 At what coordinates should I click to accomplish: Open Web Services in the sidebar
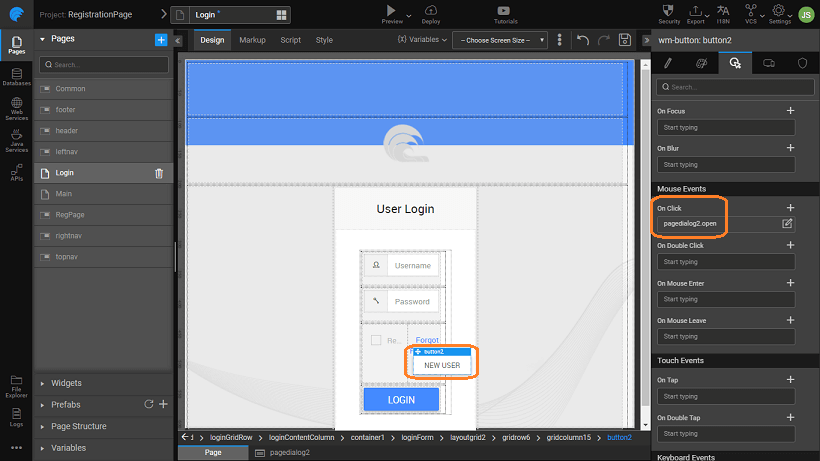16,108
